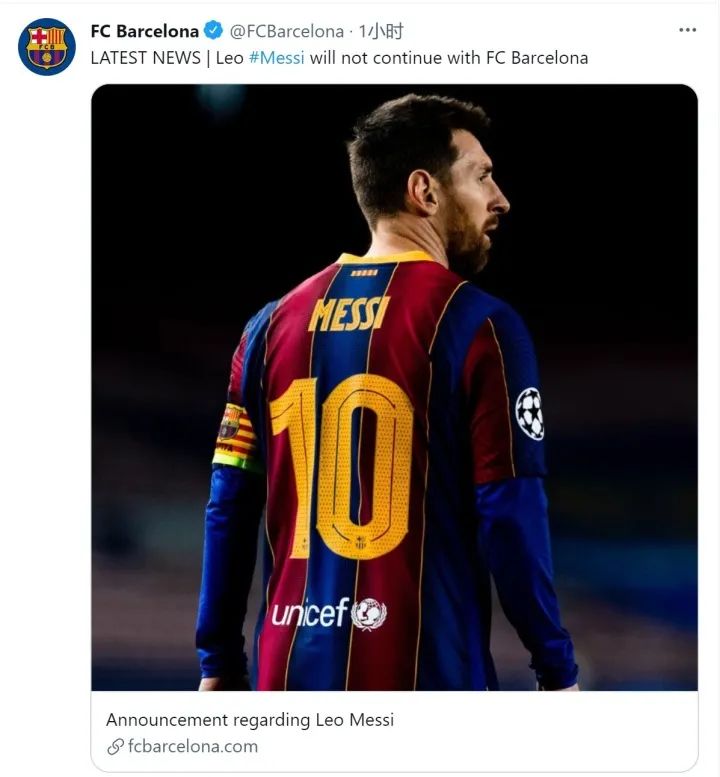Open "Announcement regarding Leo Messi" card title
This screenshot has width=720, height=777.
pos(250,719)
